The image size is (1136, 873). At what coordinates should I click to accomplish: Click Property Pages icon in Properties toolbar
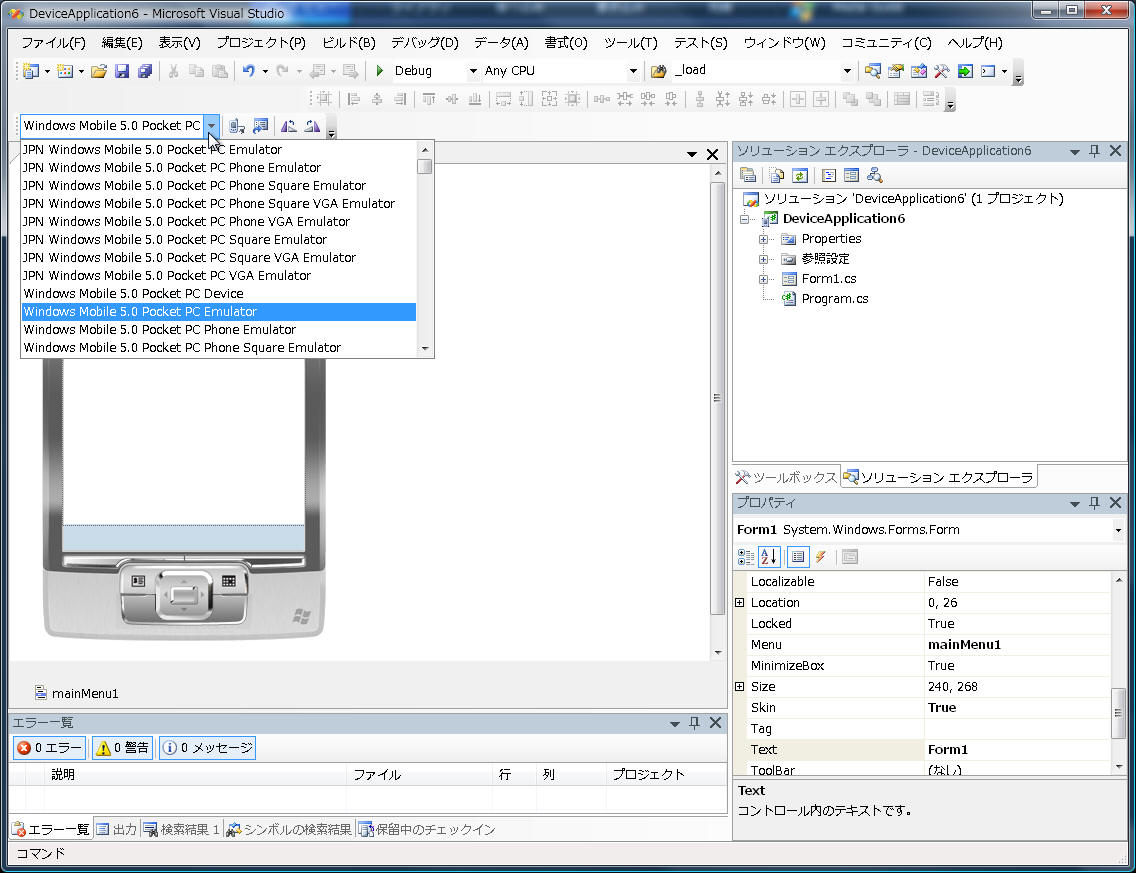850,556
